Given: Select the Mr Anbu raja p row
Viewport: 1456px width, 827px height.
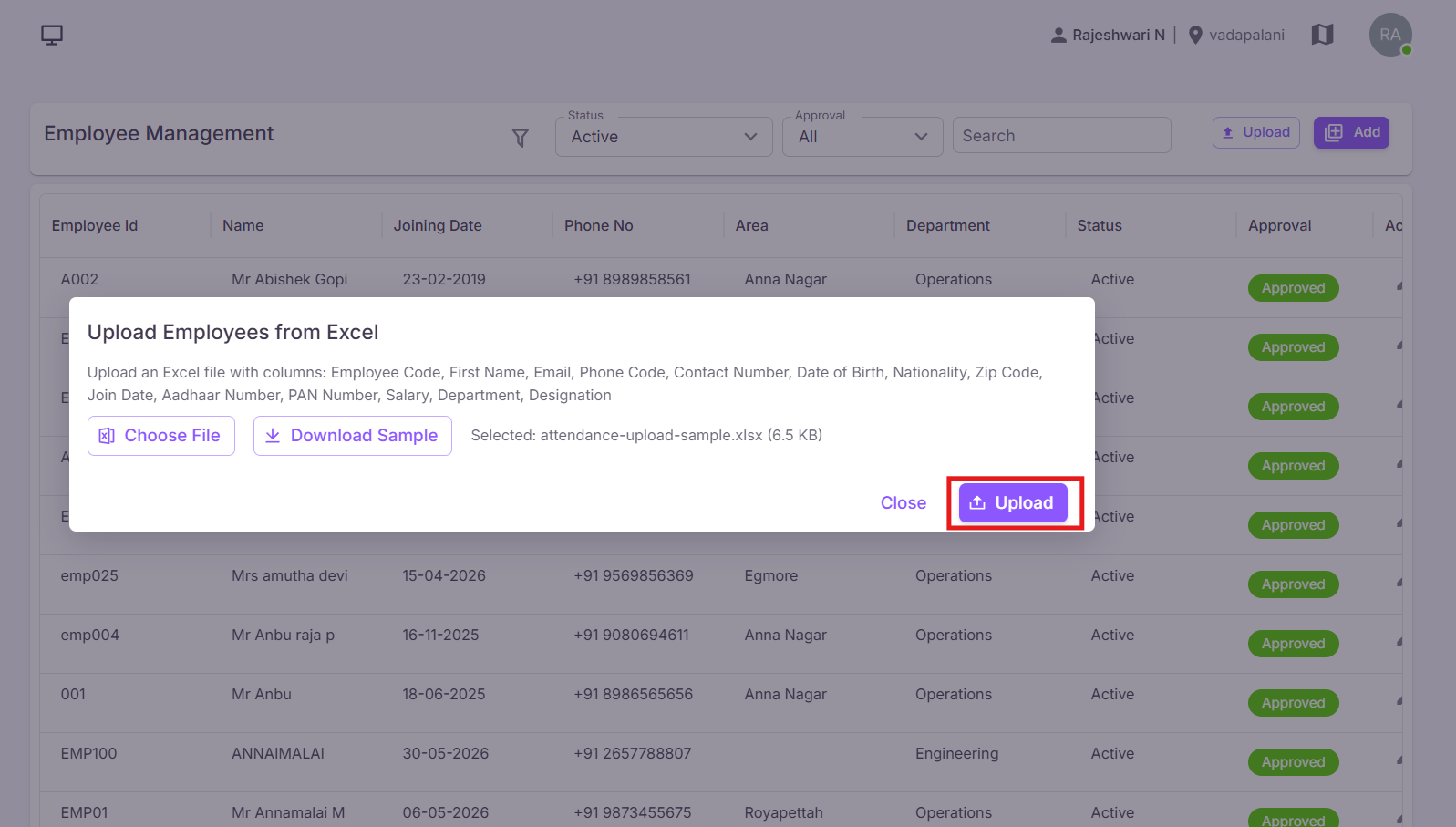Looking at the screenshot, I should coord(720,644).
